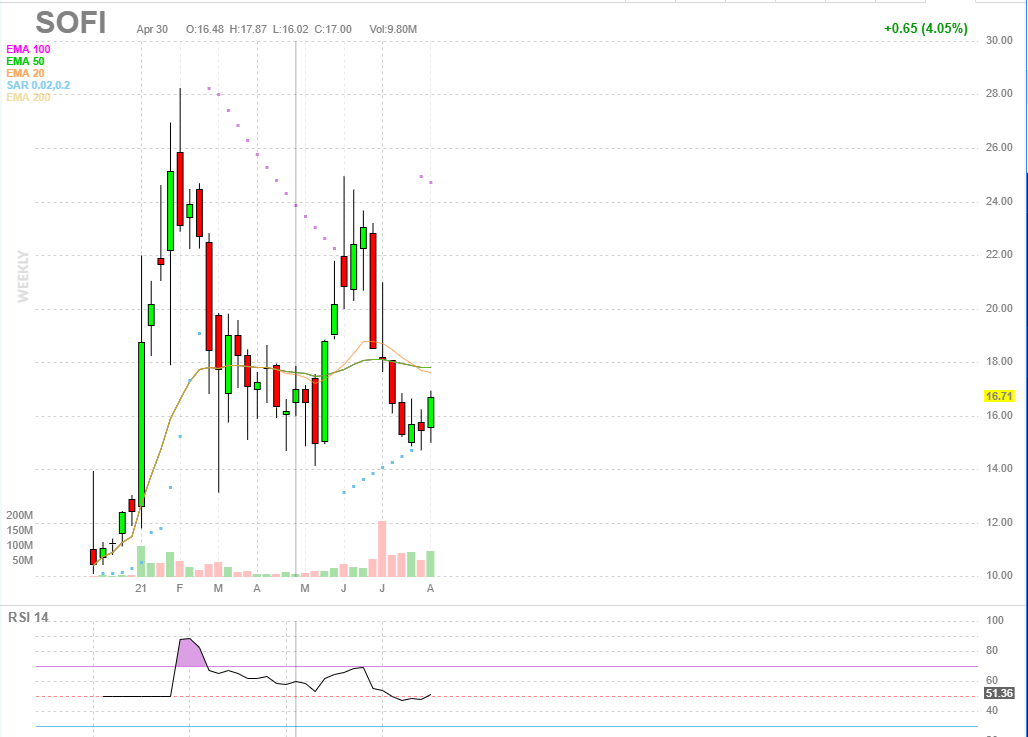Click the 26.00 price axis label
This screenshot has width=1028, height=737.
coord(999,148)
